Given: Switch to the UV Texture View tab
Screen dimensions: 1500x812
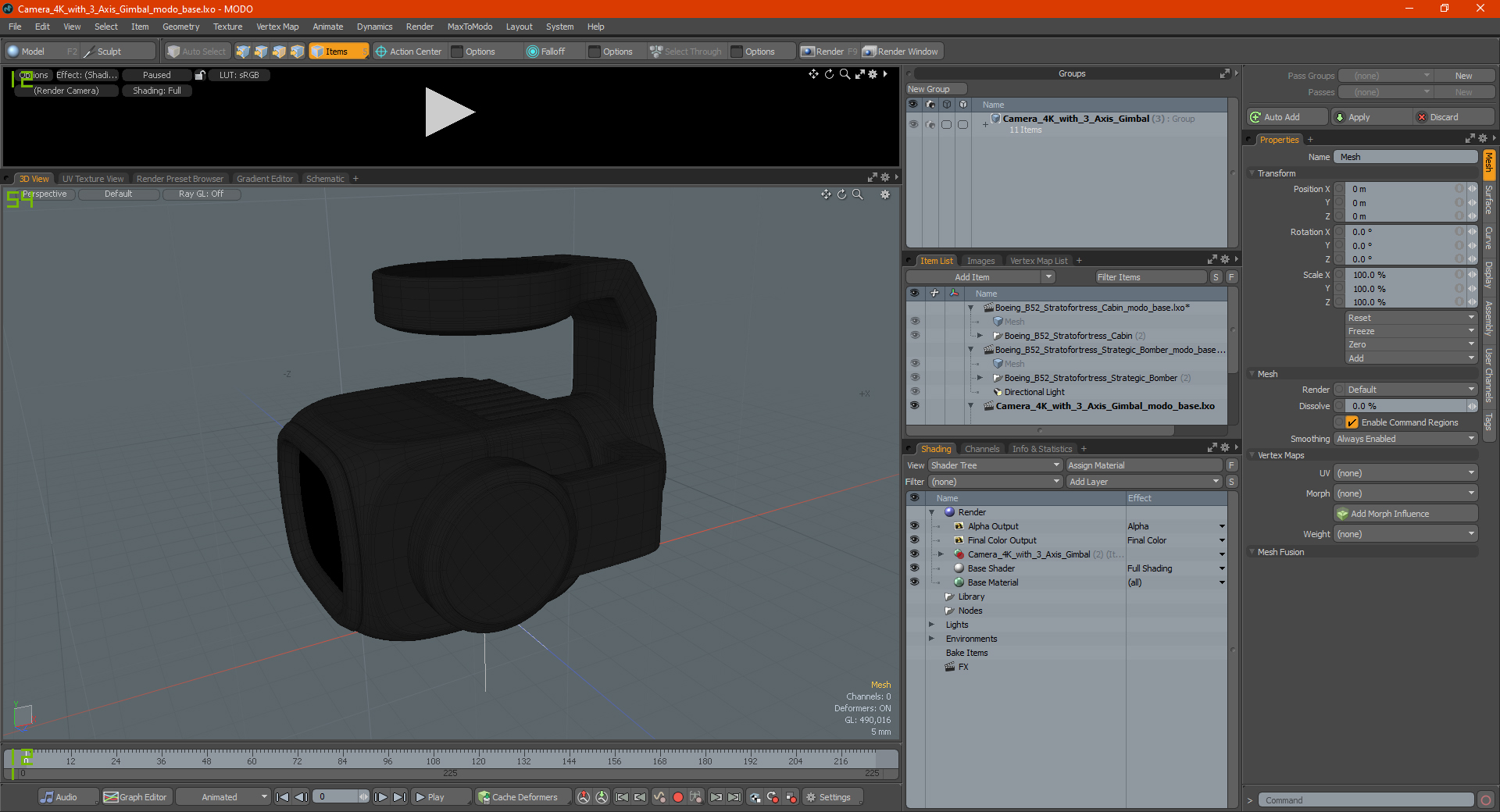Looking at the screenshot, I should pyautogui.click(x=93, y=179).
